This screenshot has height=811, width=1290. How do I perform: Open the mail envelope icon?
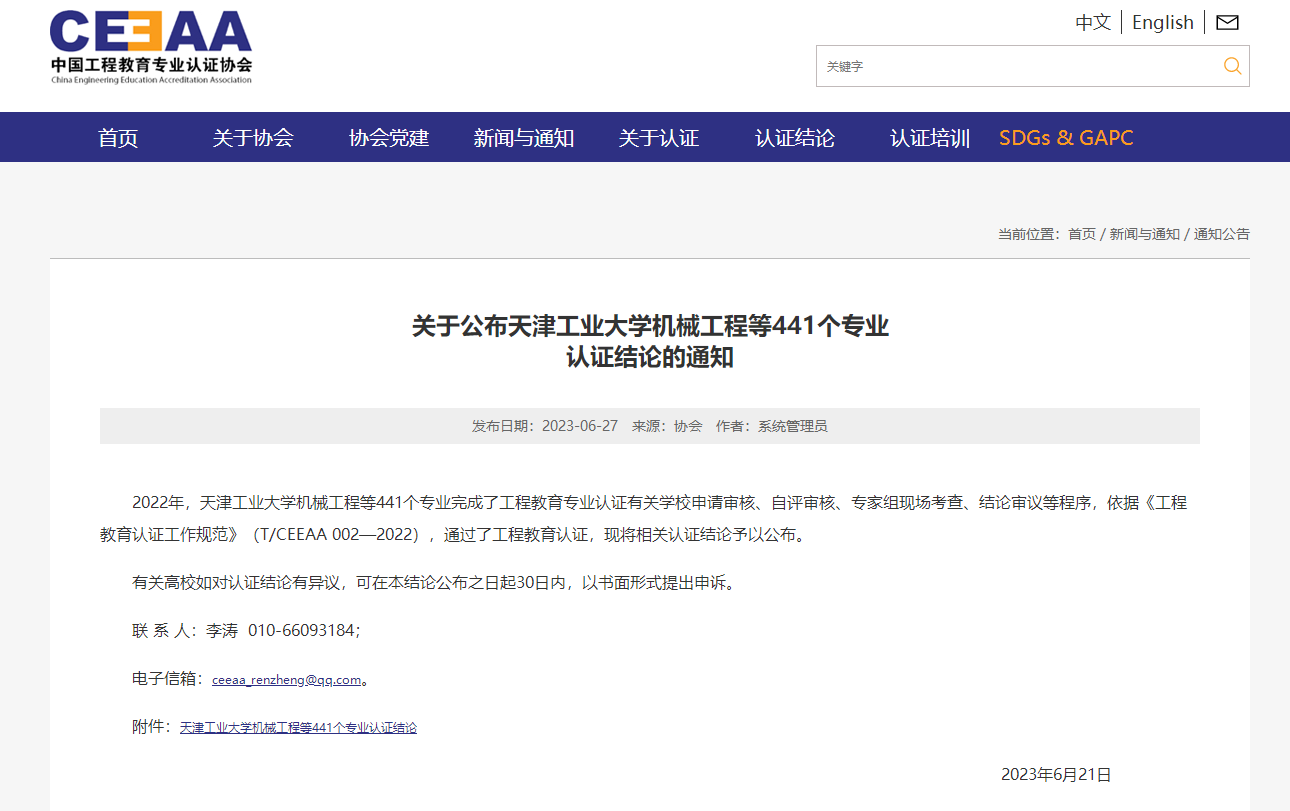click(x=1227, y=22)
